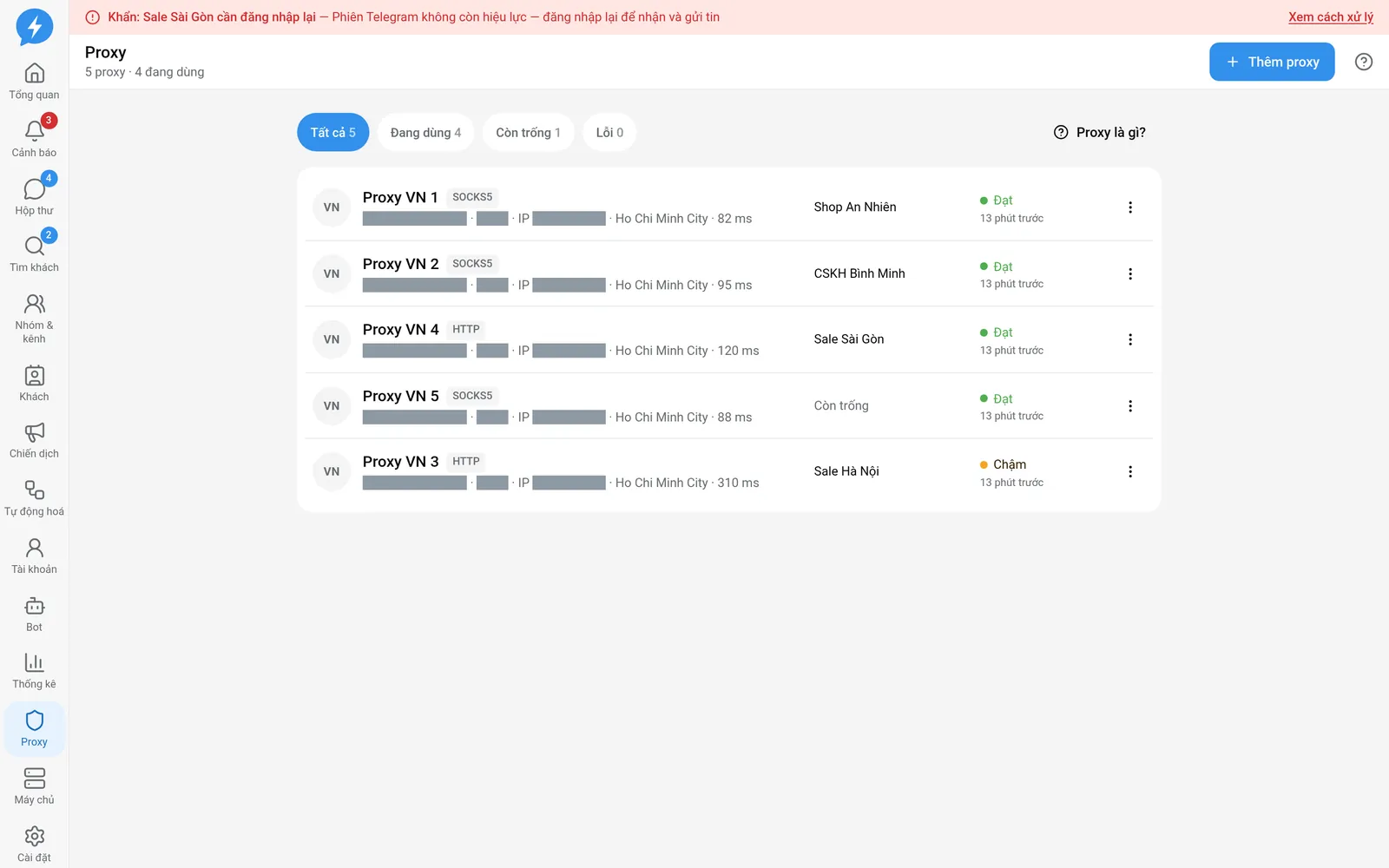Open Xem cách xử lý link
This screenshot has height=868, width=1389.
pos(1331,16)
